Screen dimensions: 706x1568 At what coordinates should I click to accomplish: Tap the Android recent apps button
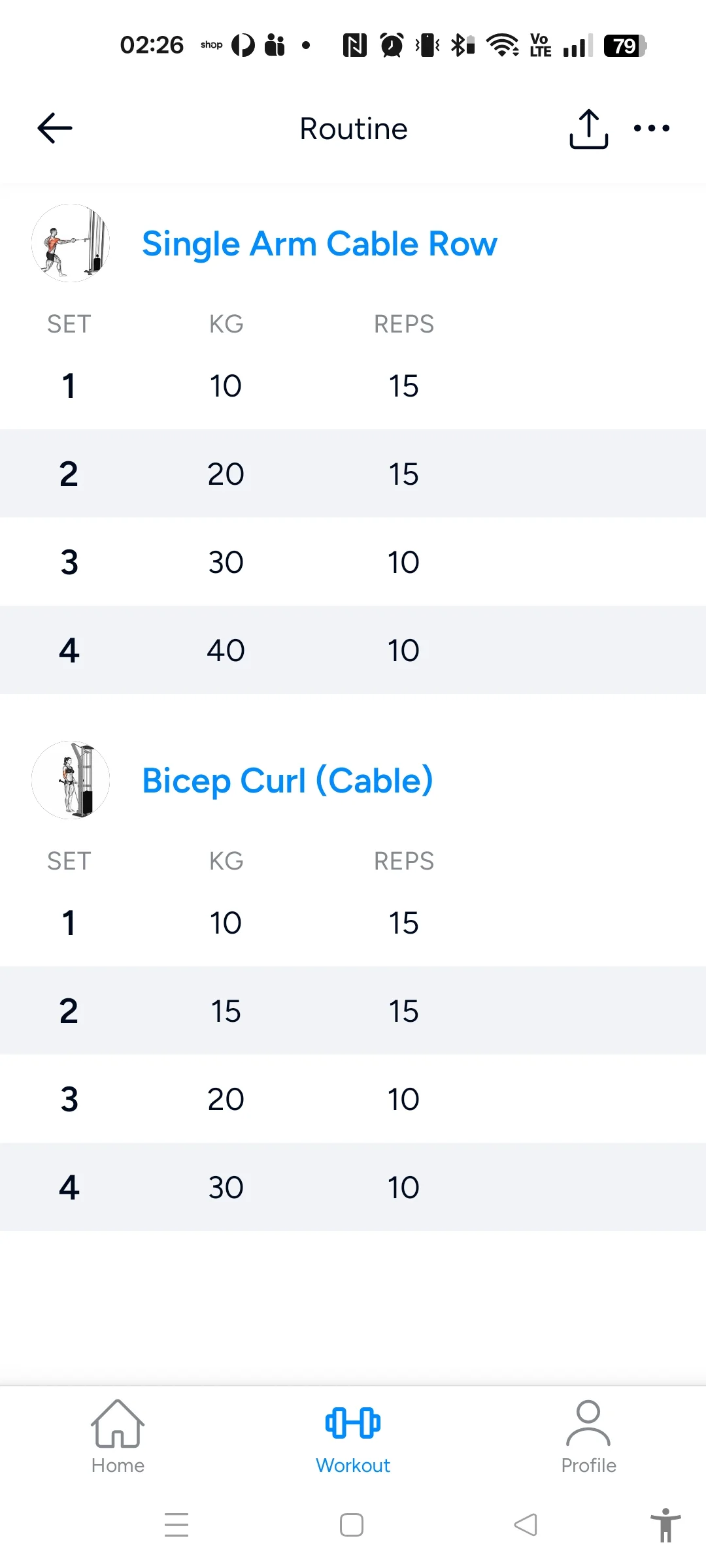[176, 1525]
